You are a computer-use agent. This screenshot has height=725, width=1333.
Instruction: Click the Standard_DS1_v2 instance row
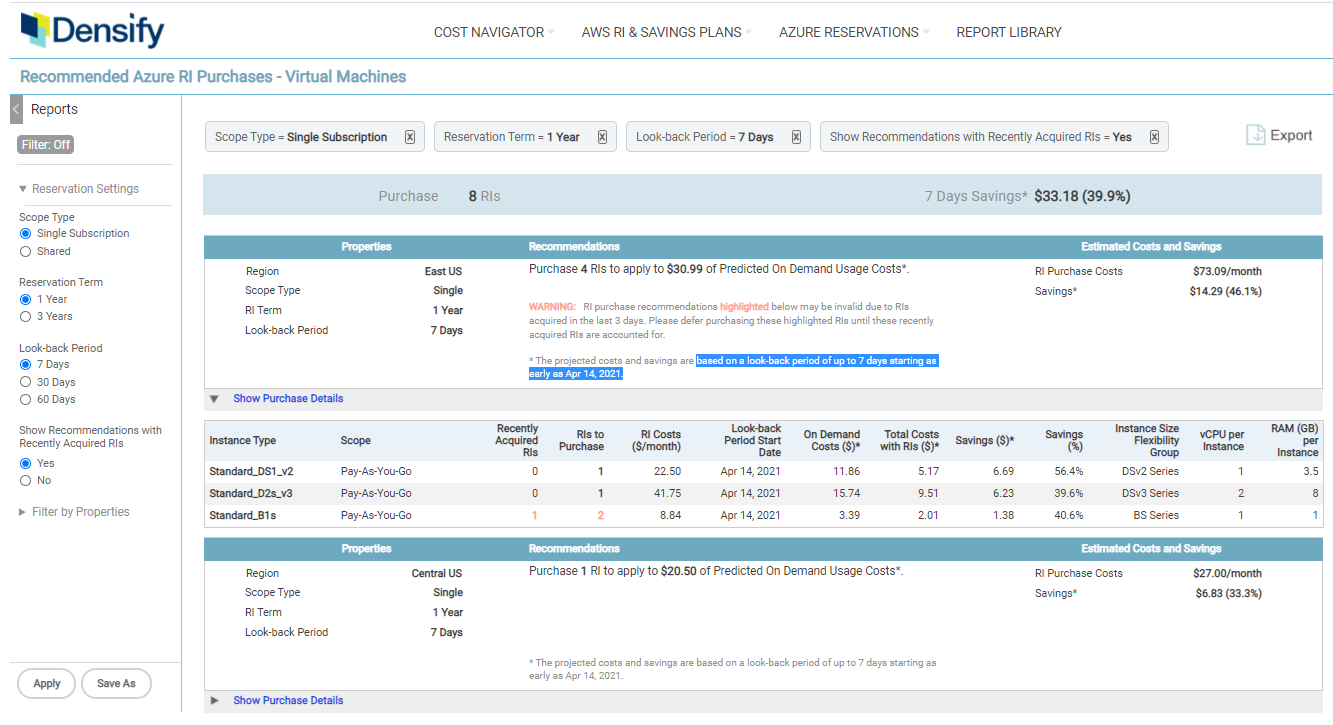coord(251,471)
